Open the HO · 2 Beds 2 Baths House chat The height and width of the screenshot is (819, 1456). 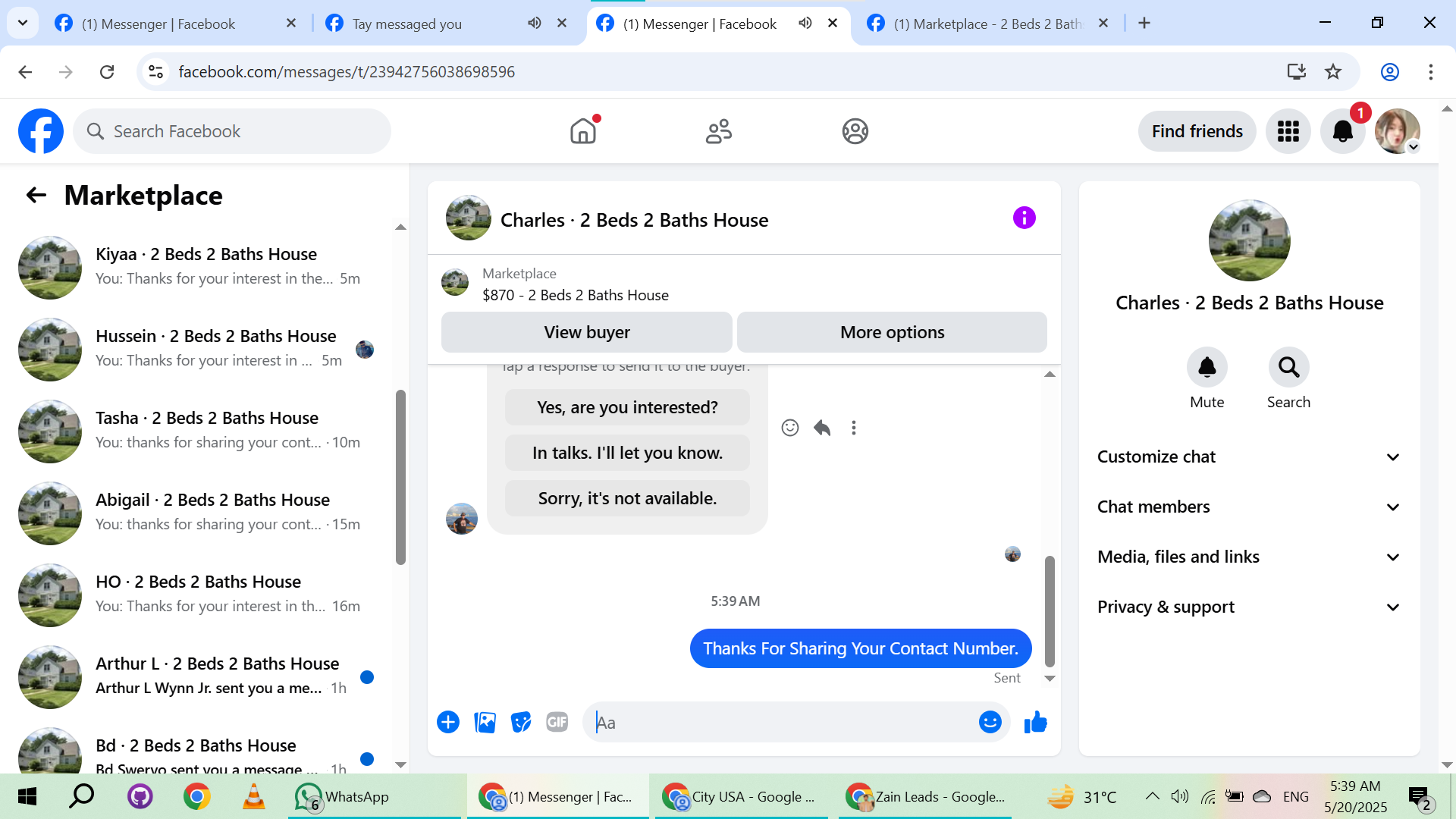[199, 595]
